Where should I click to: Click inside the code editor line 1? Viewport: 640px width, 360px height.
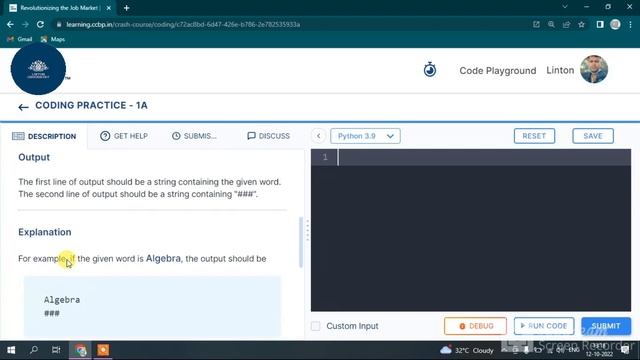click(484, 157)
